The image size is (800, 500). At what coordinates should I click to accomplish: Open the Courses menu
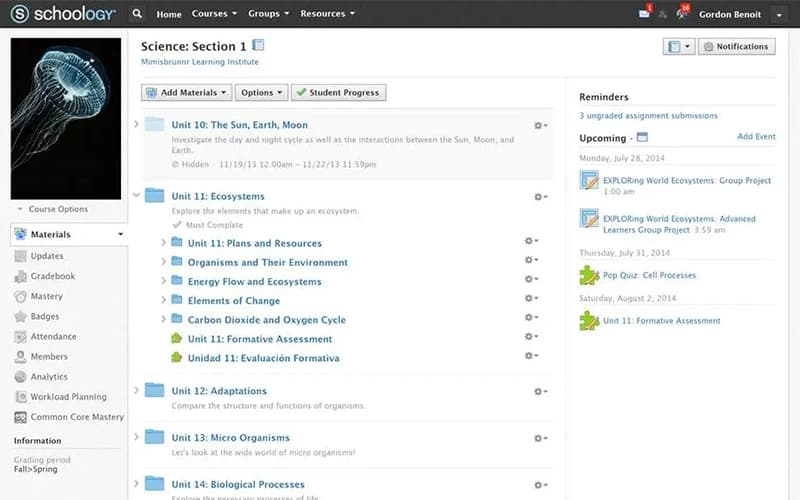214,14
